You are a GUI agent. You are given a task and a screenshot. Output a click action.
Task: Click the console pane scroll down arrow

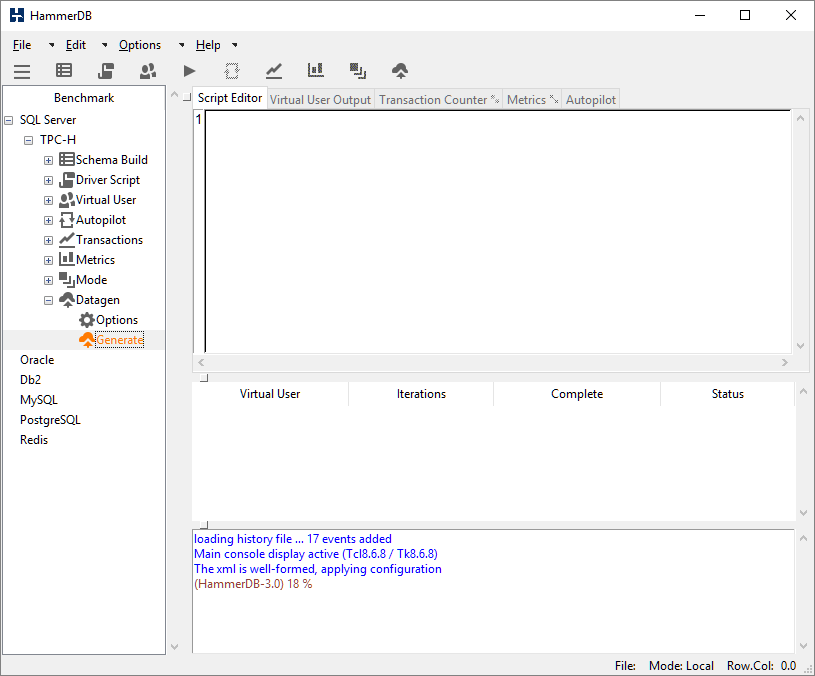pyautogui.click(x=803, y=646)
